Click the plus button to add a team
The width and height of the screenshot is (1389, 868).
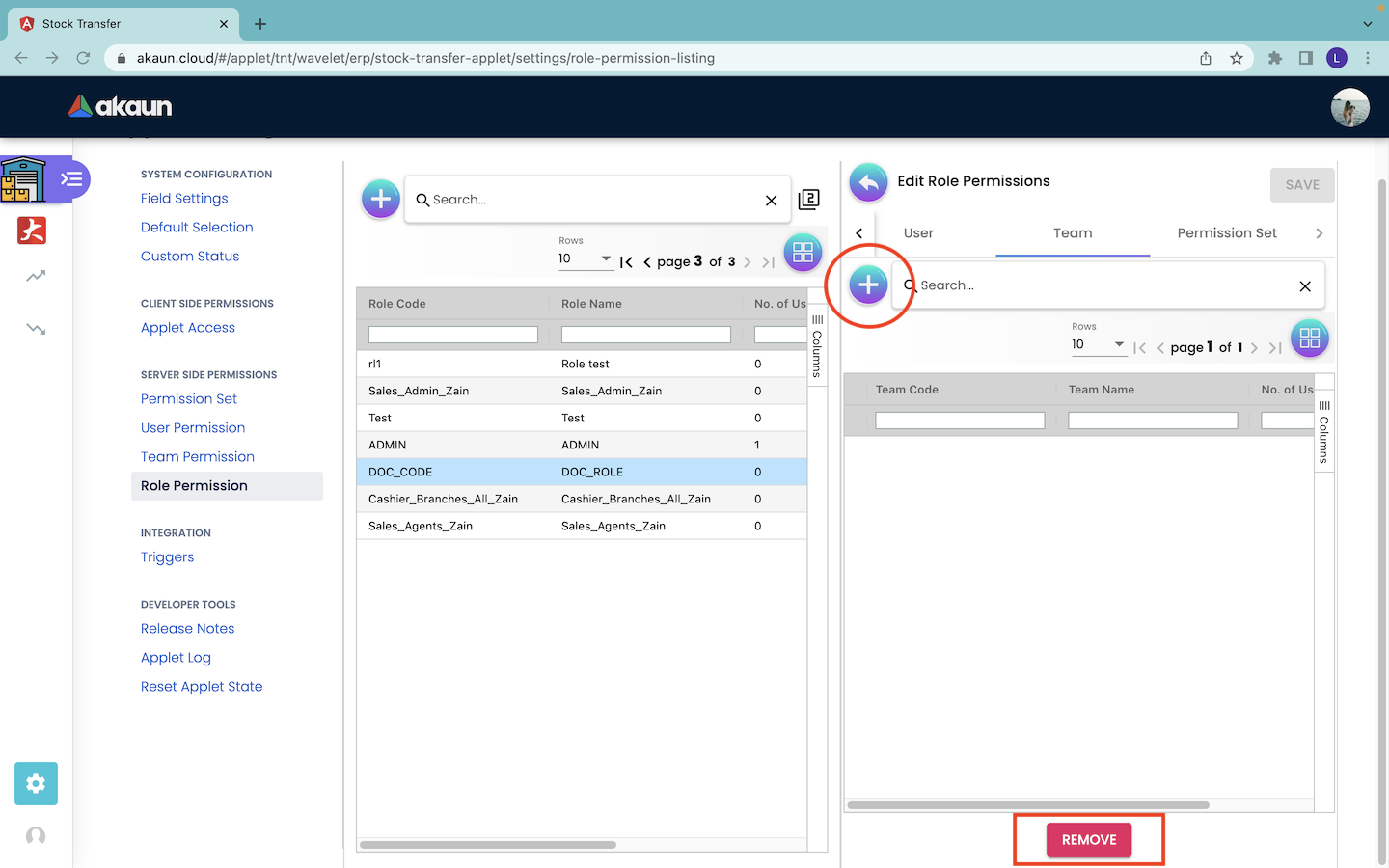click(x=868, y=285)
